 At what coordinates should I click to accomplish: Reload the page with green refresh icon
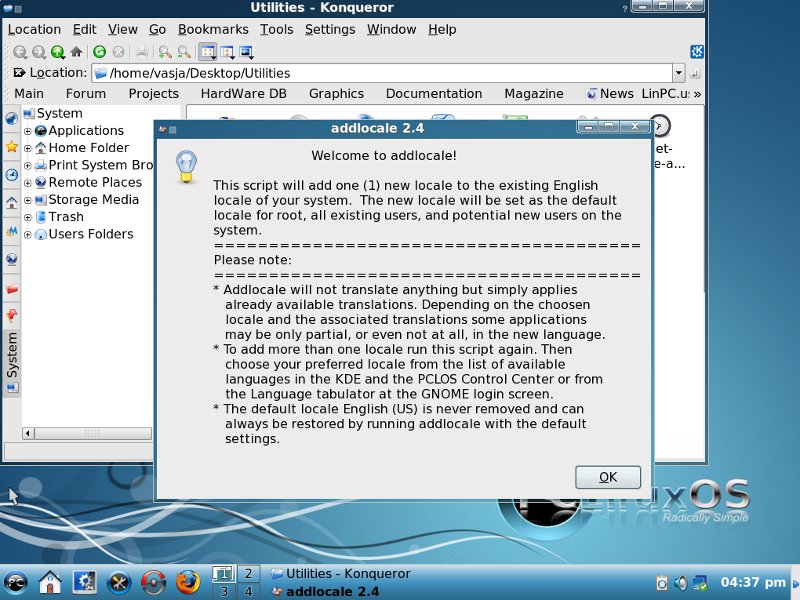coord(99,52)
